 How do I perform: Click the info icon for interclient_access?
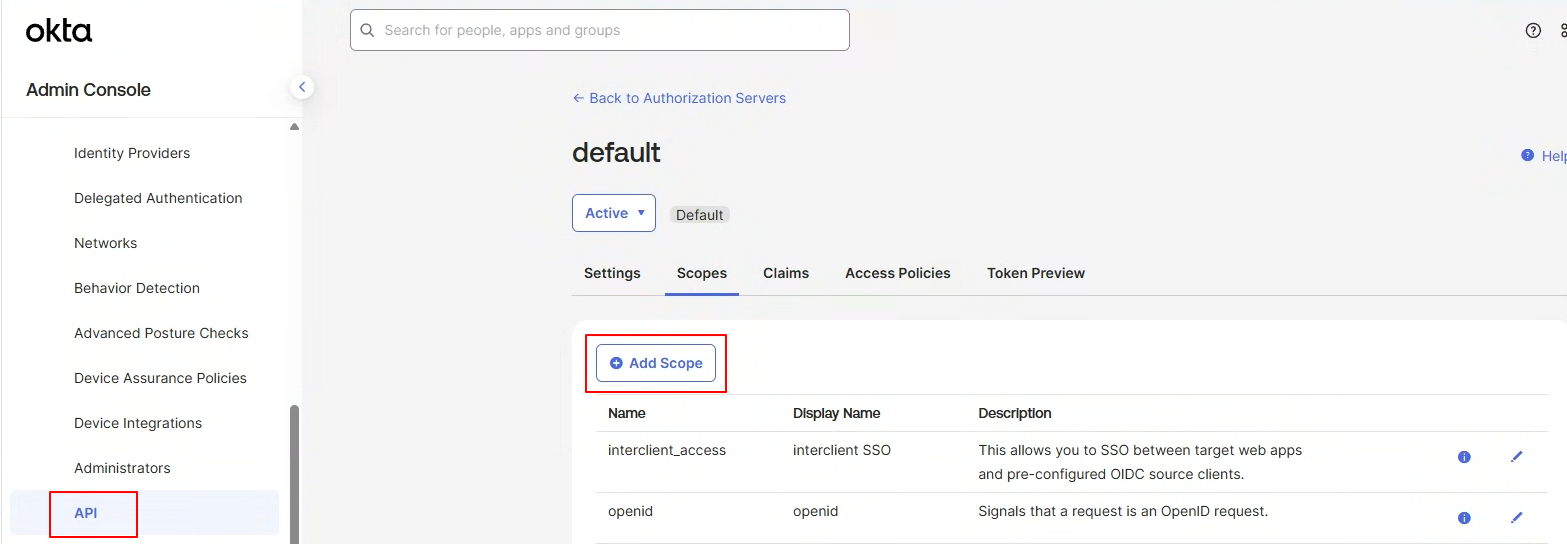click(x=1464, y=457)
